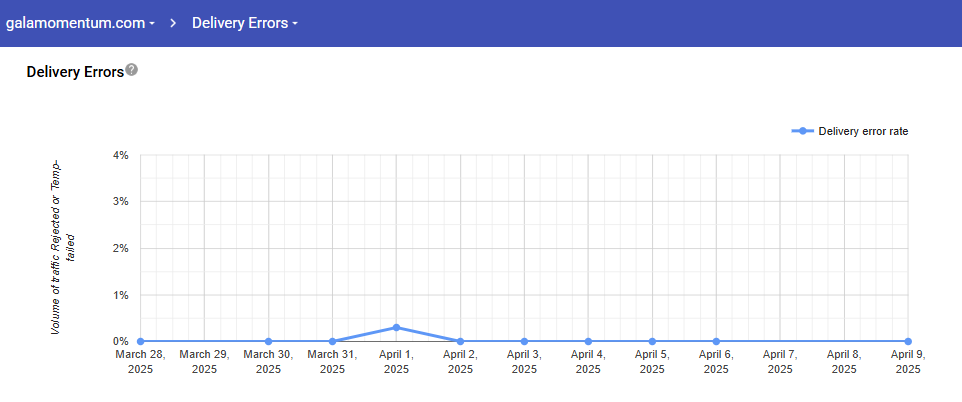Click the April 1 peak data point
Image resolution: width=962 pixels, height=402 pixels.
pos(396,327)
